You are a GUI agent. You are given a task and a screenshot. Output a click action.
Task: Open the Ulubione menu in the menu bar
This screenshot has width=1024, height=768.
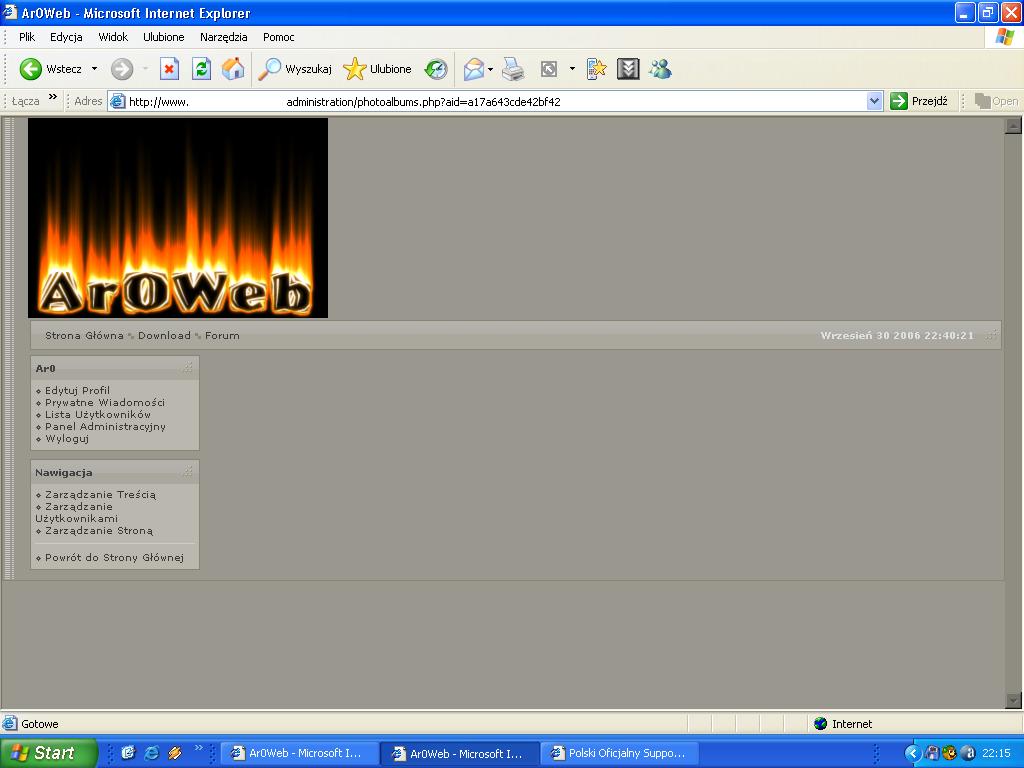click(x=163, y=37)
